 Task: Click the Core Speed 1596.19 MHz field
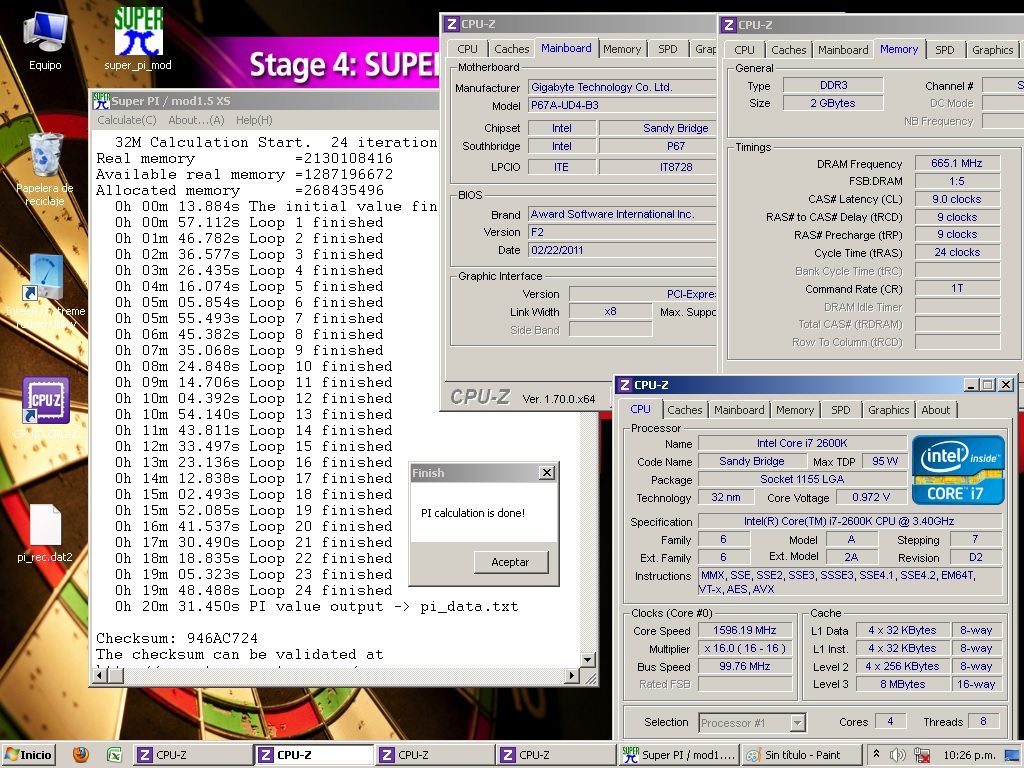744,630
